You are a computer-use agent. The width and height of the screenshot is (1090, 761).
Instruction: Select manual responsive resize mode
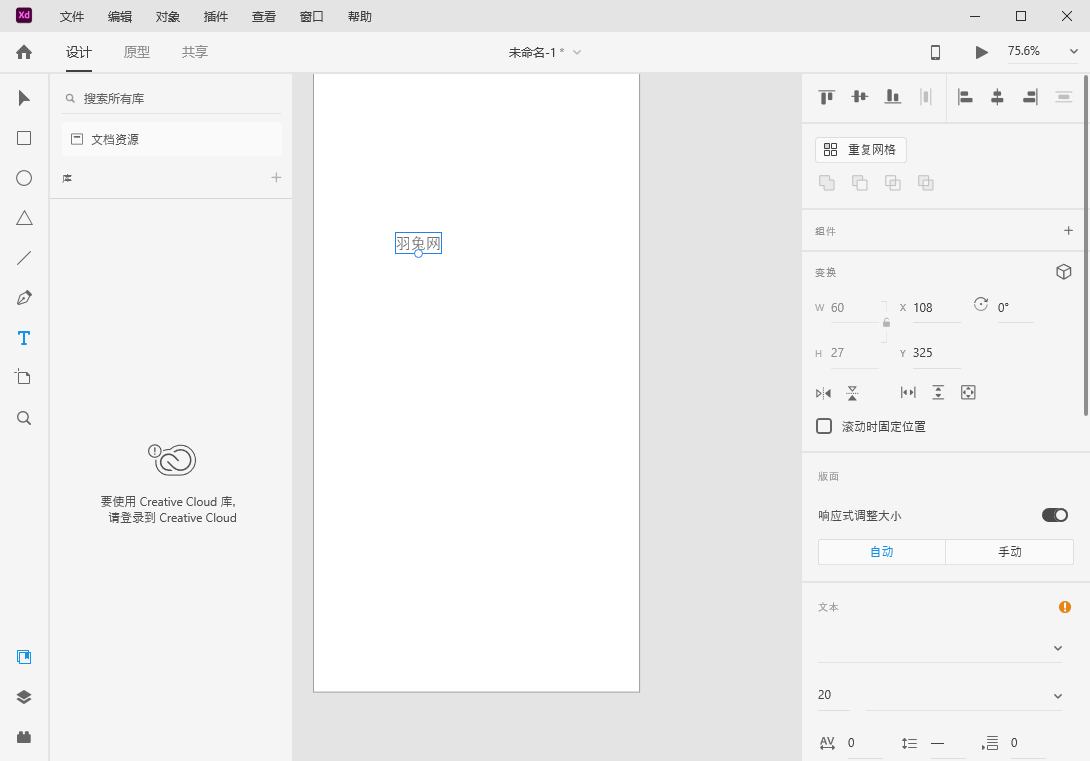pyautogui.click(x=1009, y=552)
